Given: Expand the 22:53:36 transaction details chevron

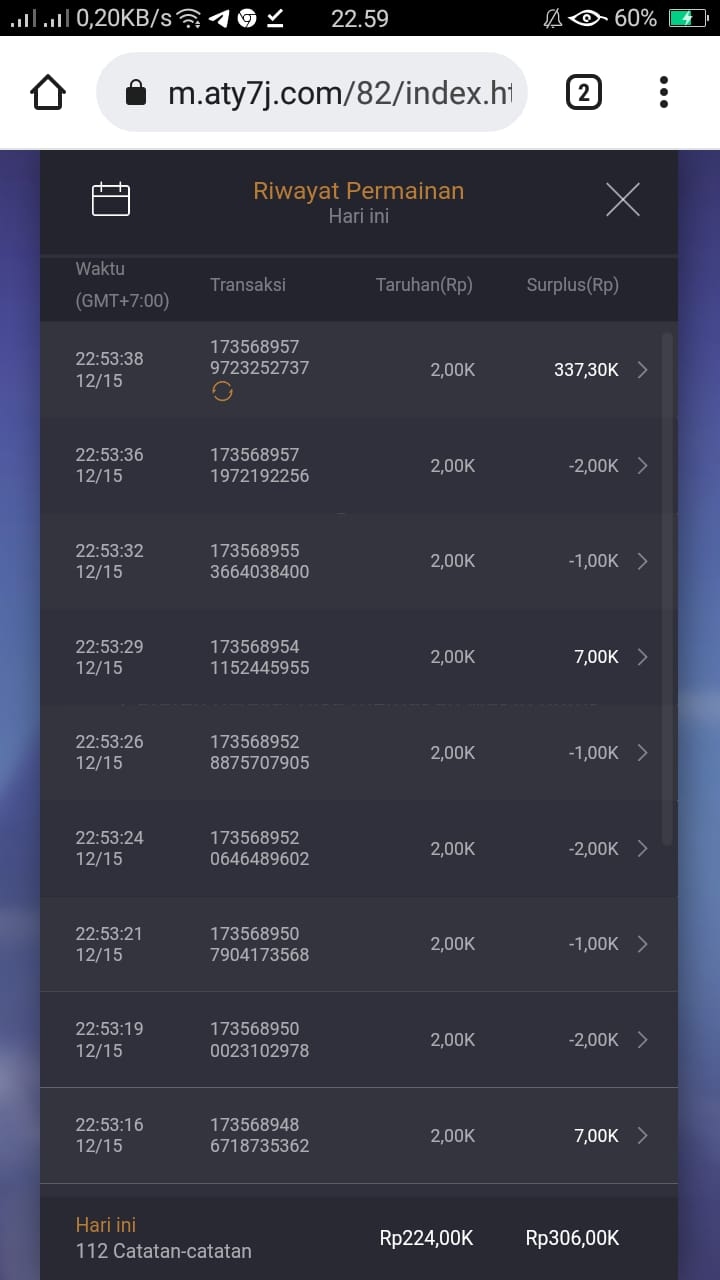Looking at the screenshot, I should pos(643,466).
